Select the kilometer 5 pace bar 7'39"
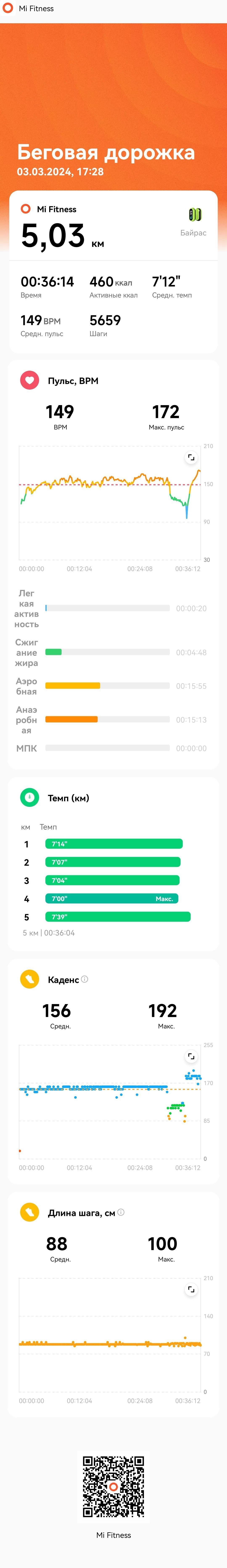Viewport: 227px width, 1568px height. click(x=118, y=917)
